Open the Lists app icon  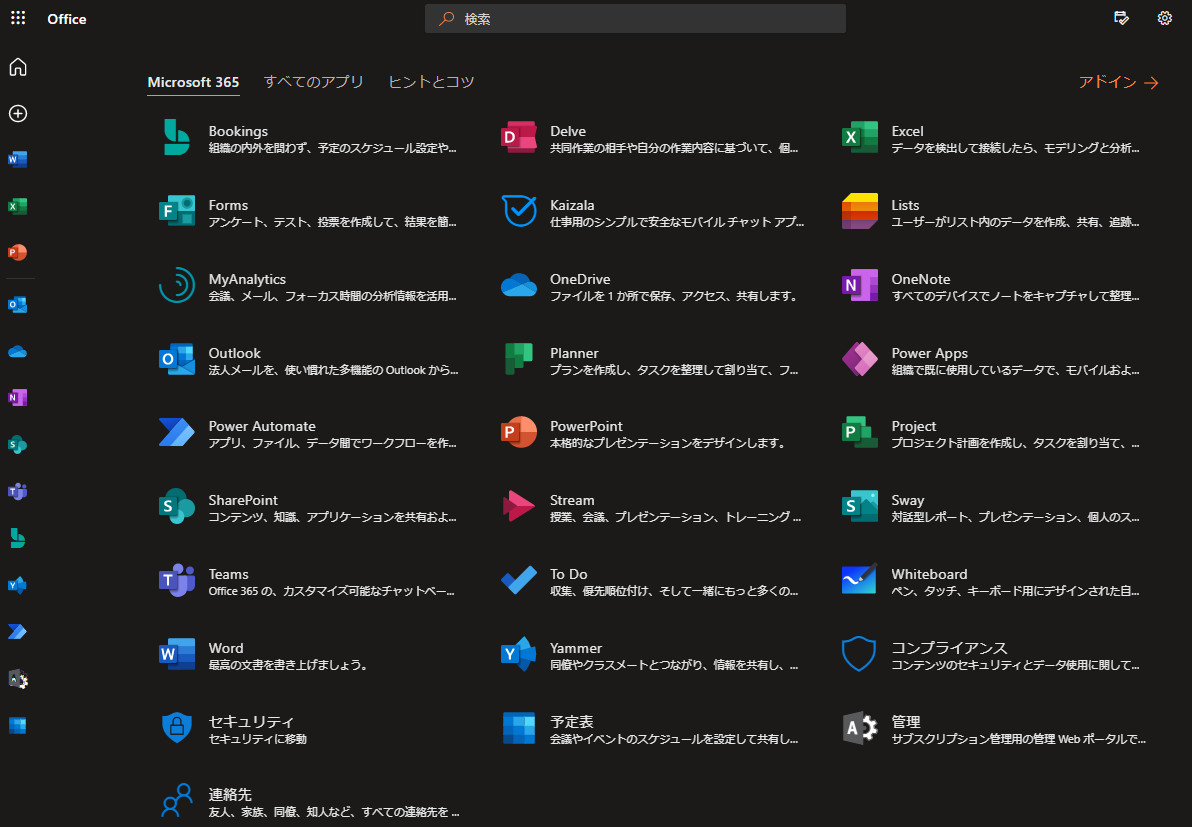(860, 211)
